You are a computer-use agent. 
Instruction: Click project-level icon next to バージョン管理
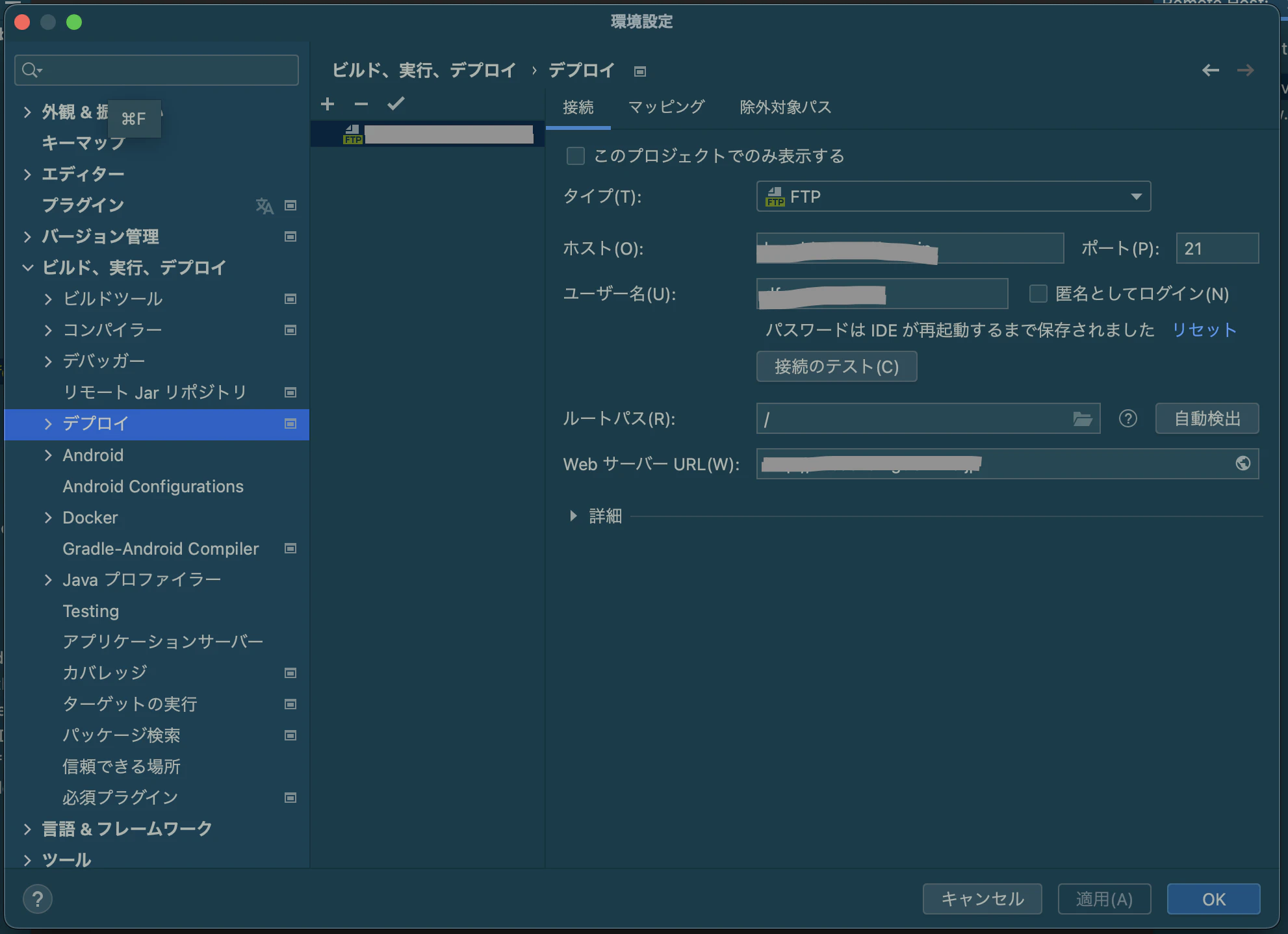pos(290,237)
